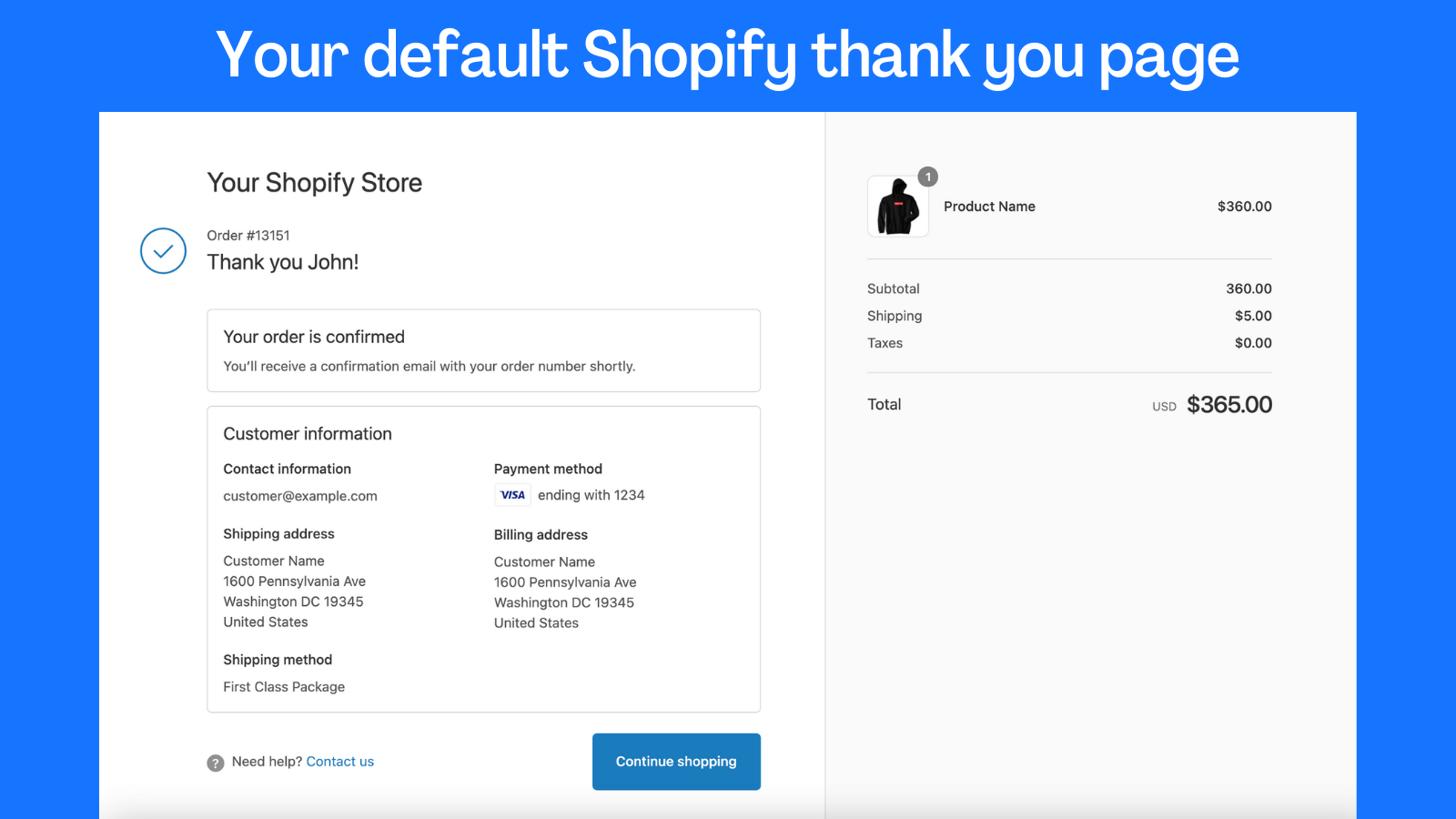Click the 360.00 subtotal value

point(1249,288)
